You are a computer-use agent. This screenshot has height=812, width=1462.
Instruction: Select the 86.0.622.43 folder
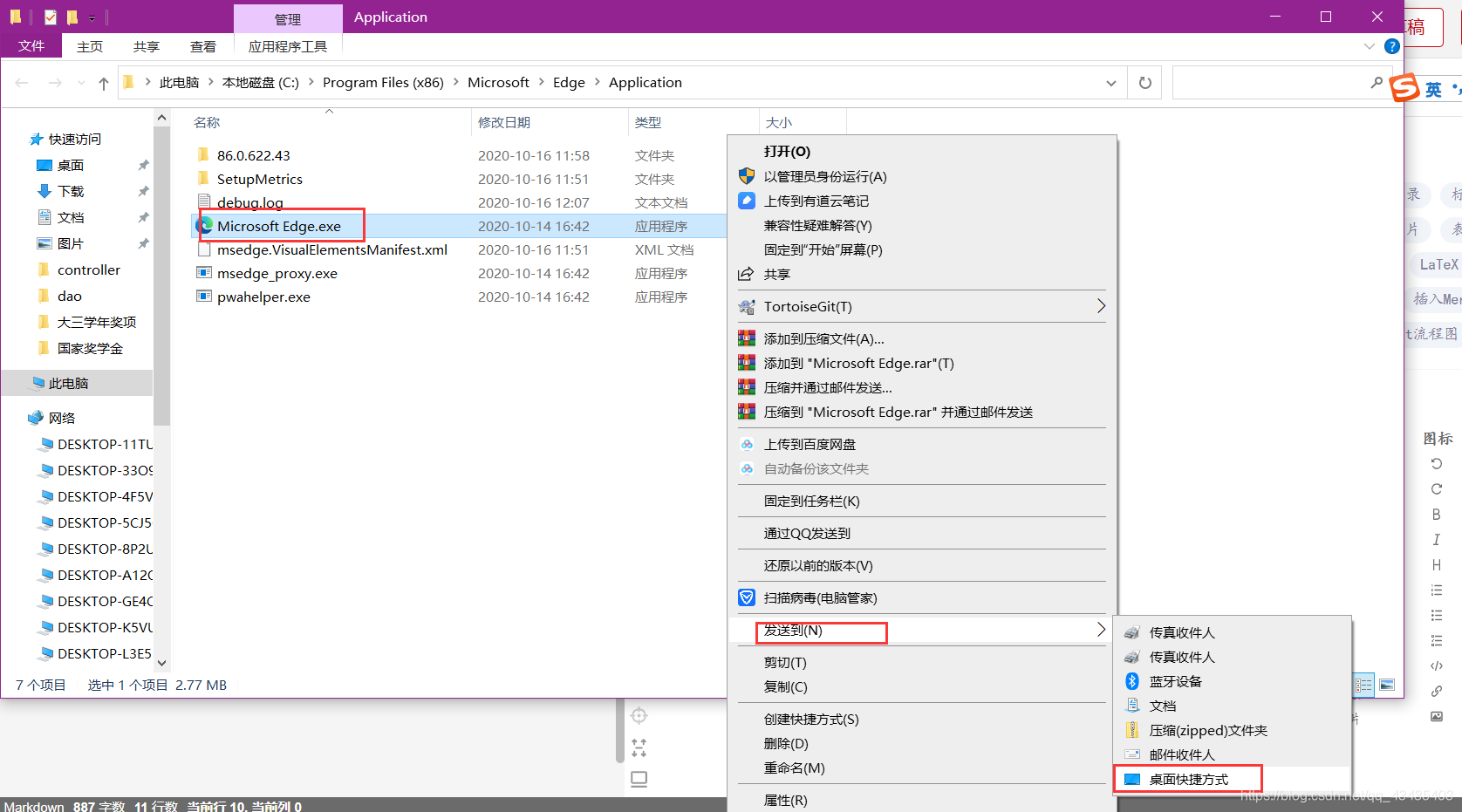[254, 155]
